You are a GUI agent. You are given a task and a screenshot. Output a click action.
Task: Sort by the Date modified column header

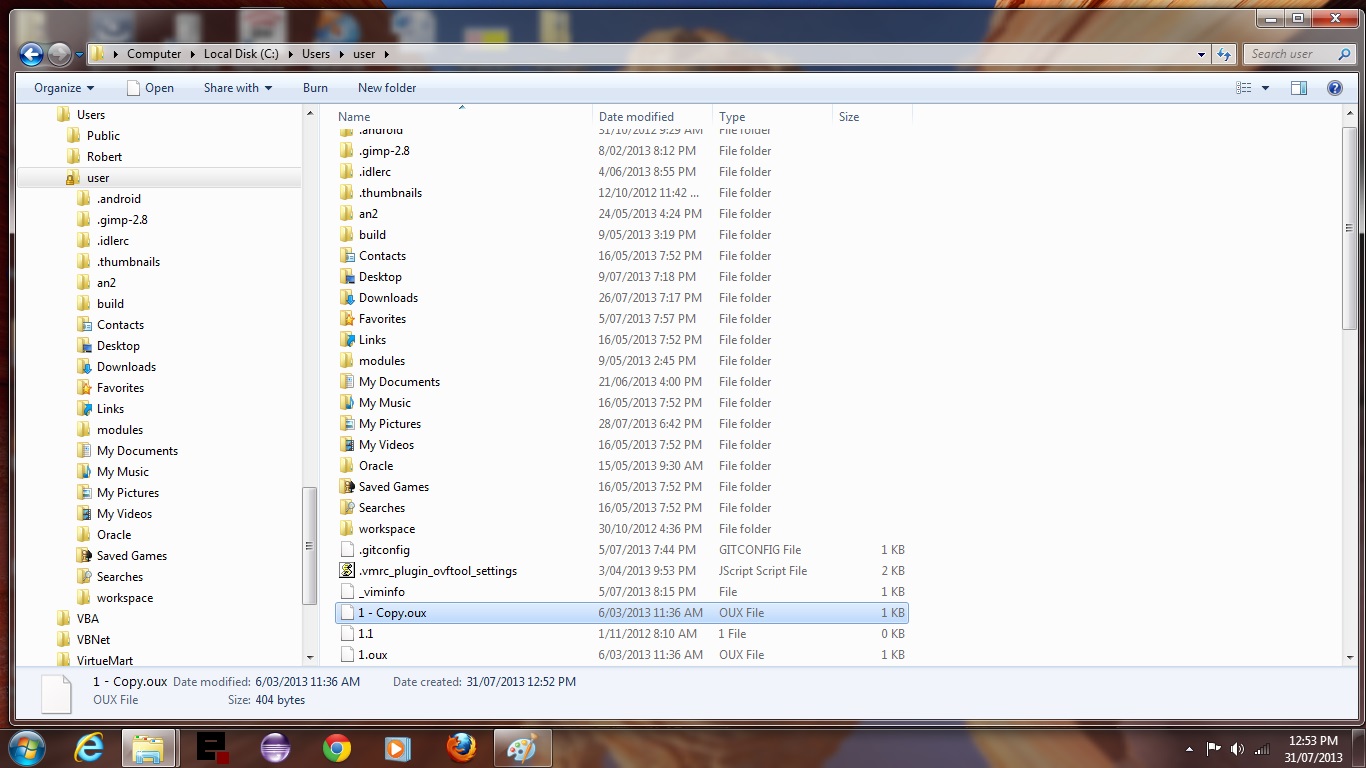coord(636,117)
